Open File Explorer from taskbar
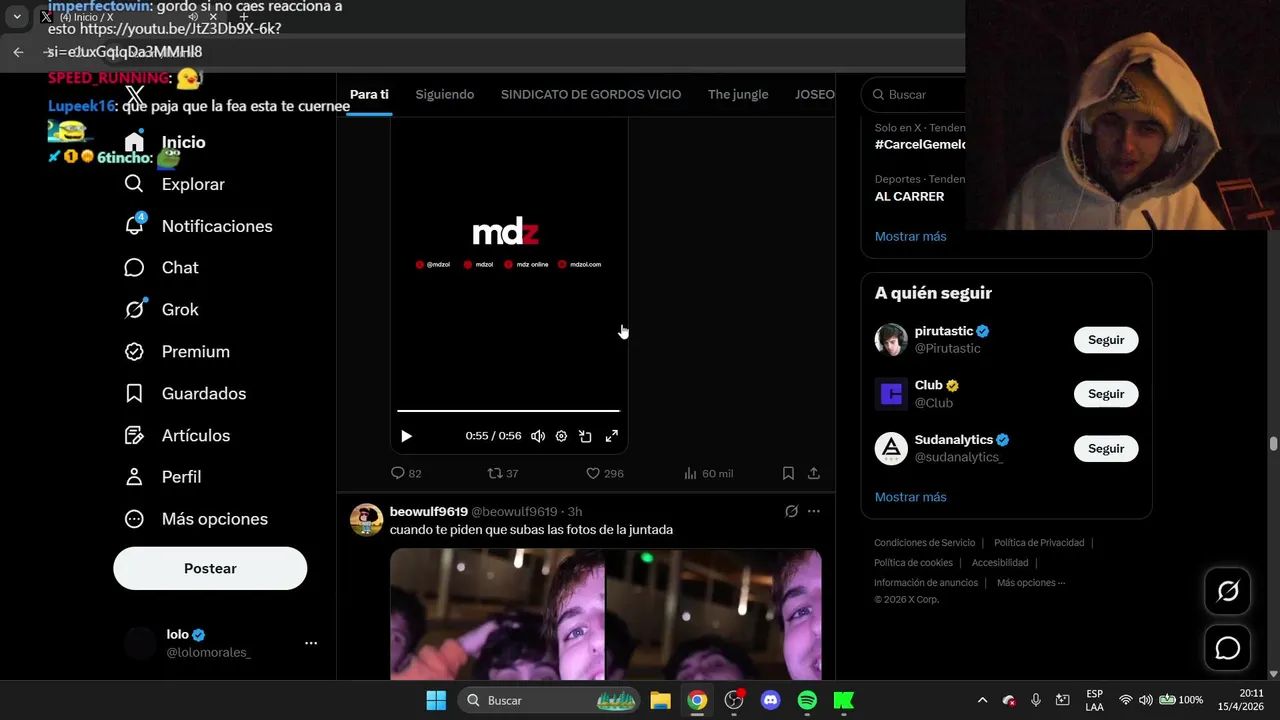Viewport: 1280px width, 720px height. point(660,700)
